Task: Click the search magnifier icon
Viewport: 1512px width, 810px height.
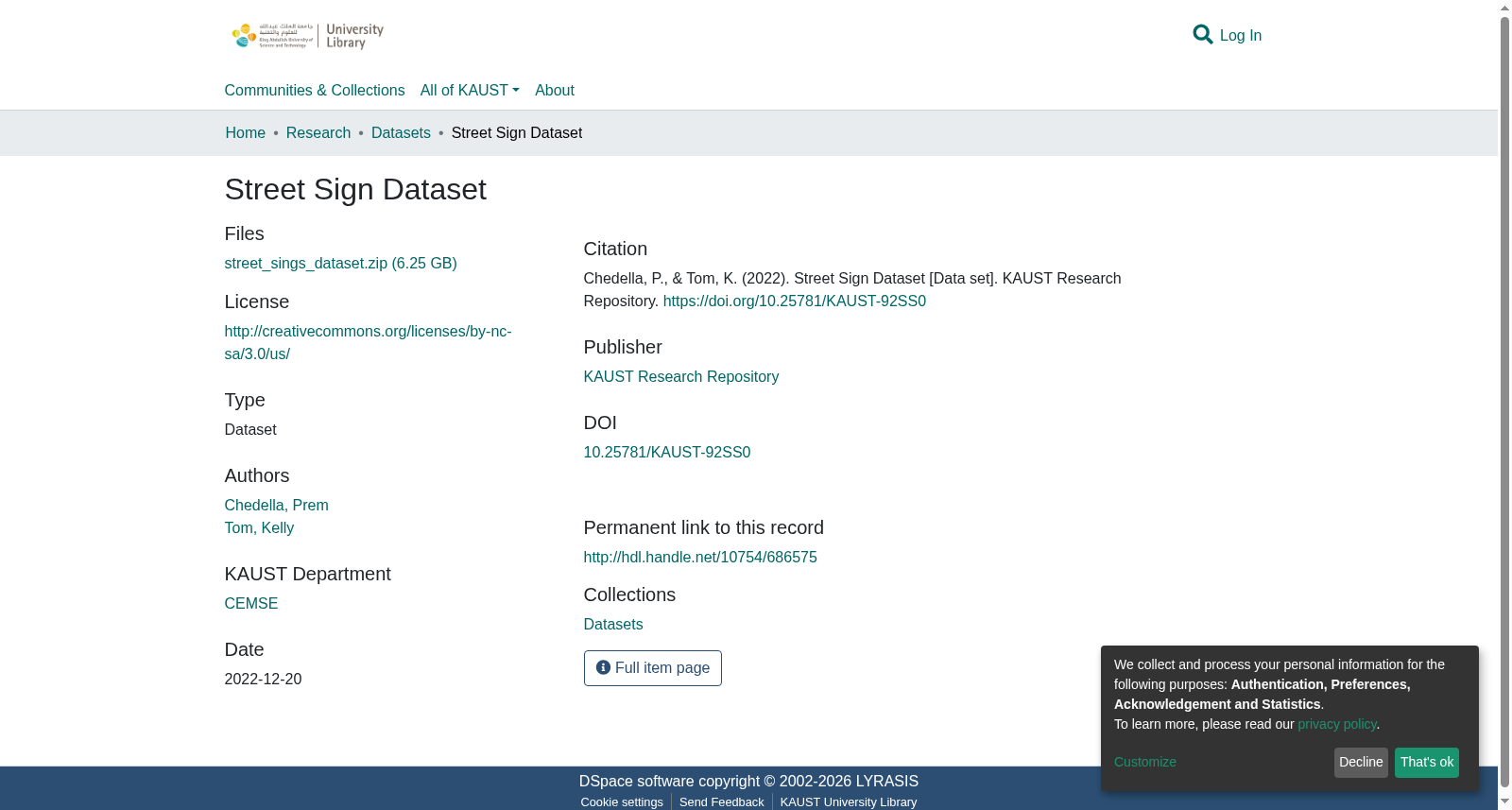Action: (x=1202, y=35)
